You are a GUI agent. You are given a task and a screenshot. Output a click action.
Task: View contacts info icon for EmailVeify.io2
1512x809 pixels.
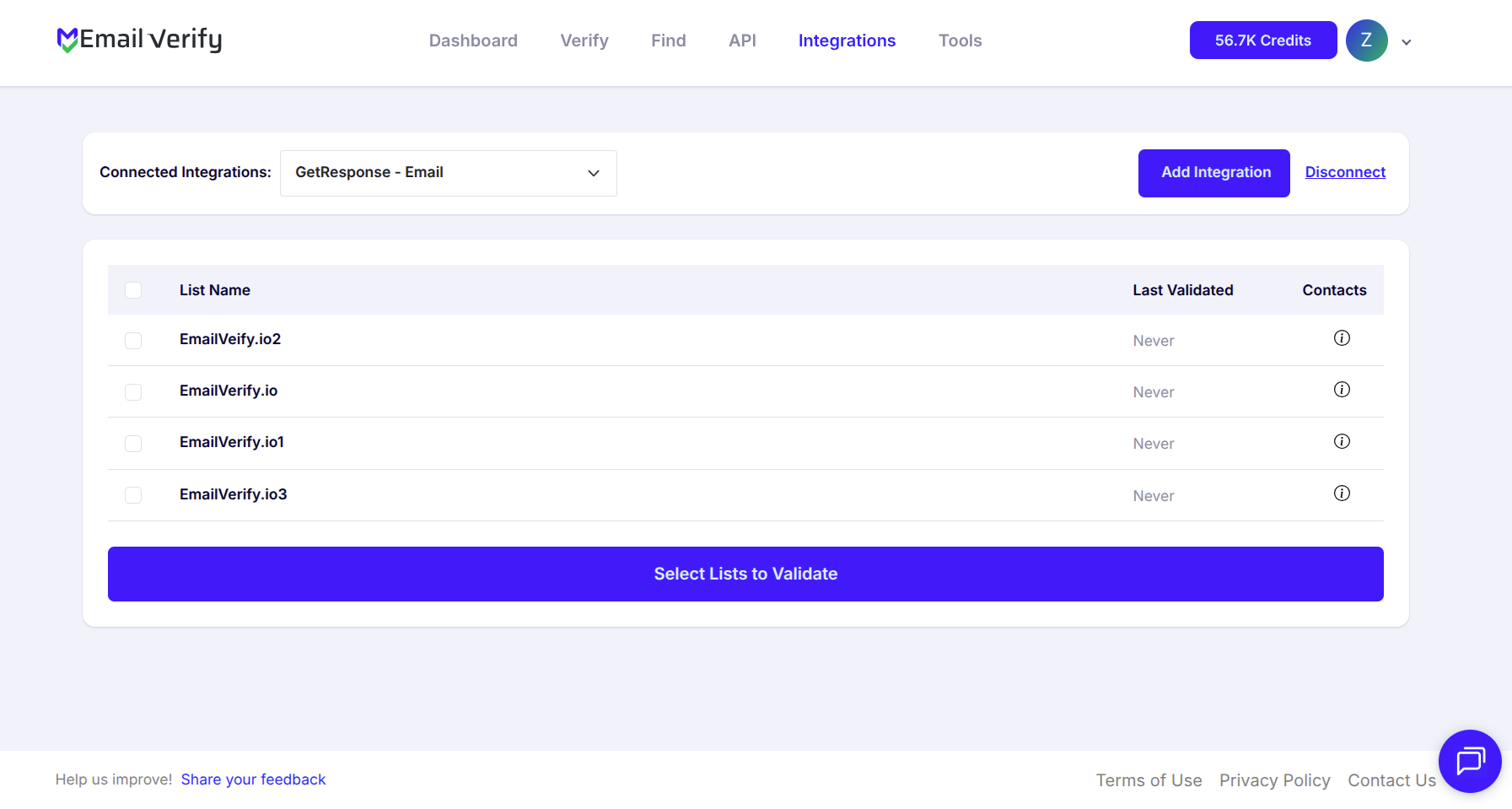[x=1342, y=338]
